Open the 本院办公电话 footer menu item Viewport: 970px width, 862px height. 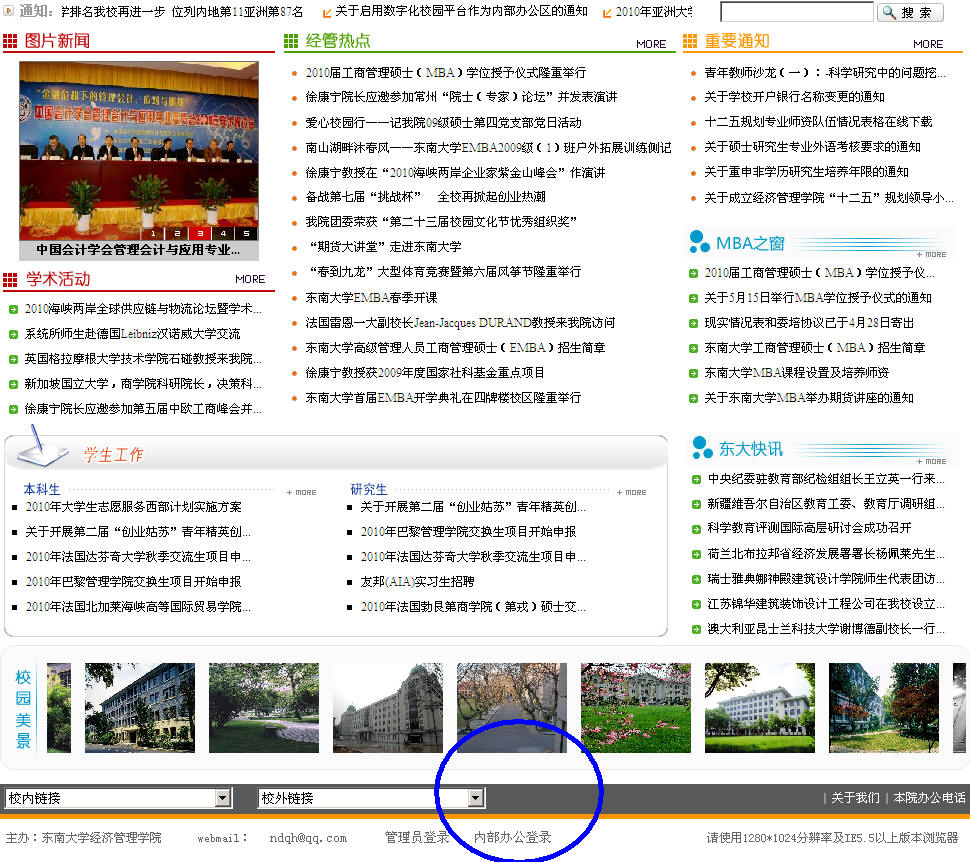point(929,798)
